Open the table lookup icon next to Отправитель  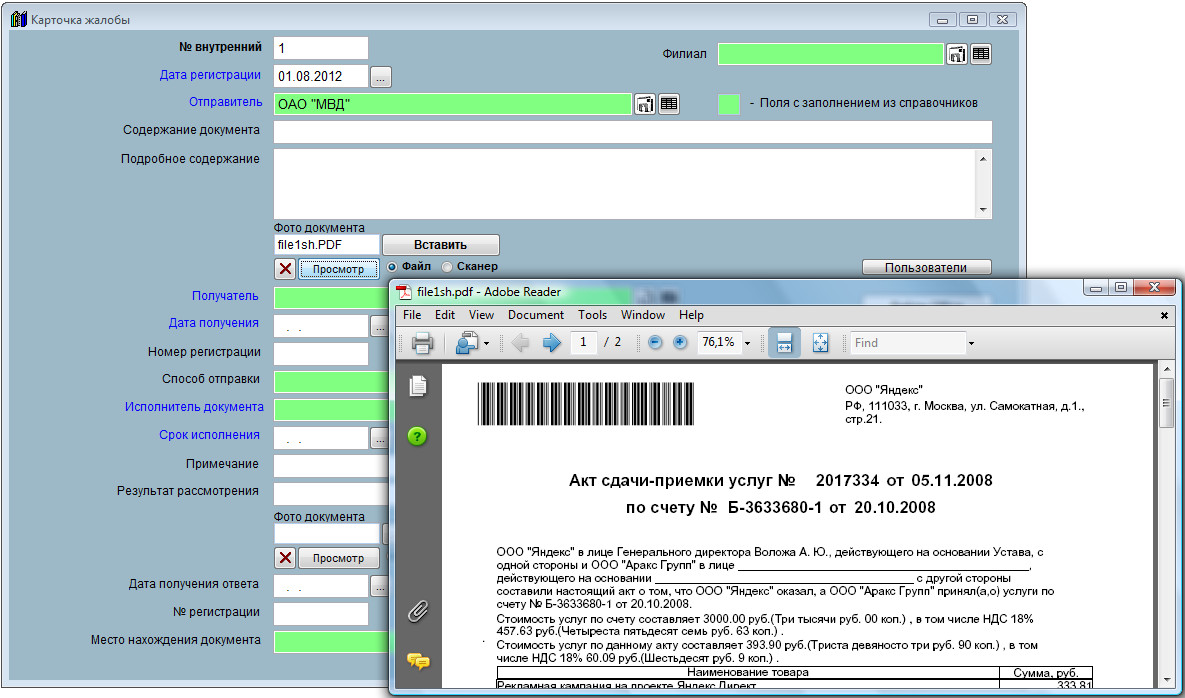tap(669, 103)
